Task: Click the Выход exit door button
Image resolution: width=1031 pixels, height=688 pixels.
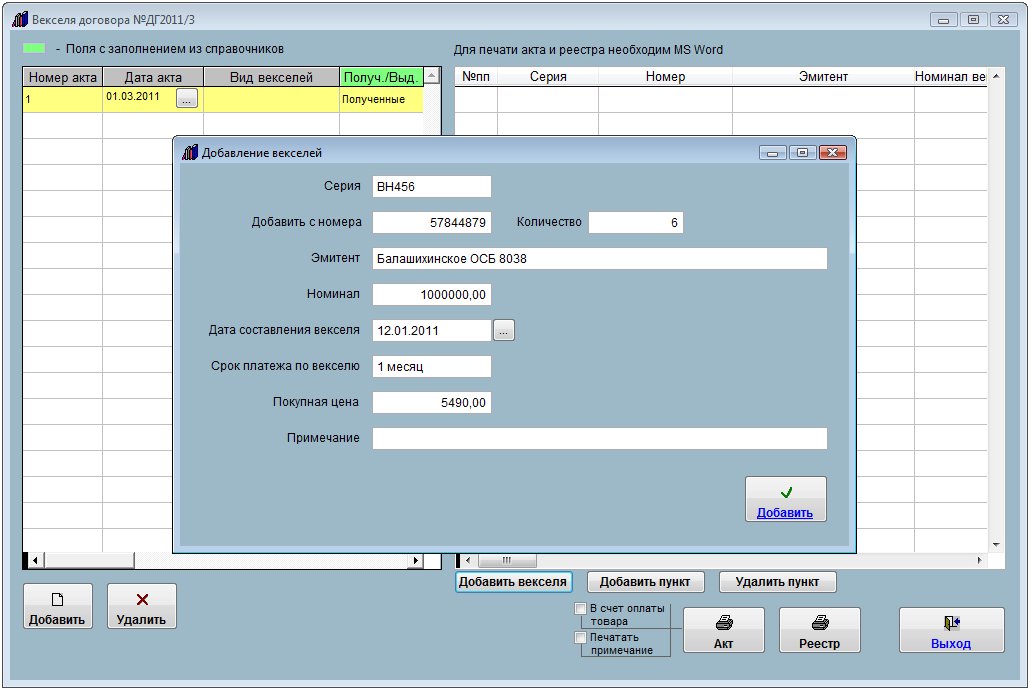Action: pyautogui.click(x=951, y=630)
